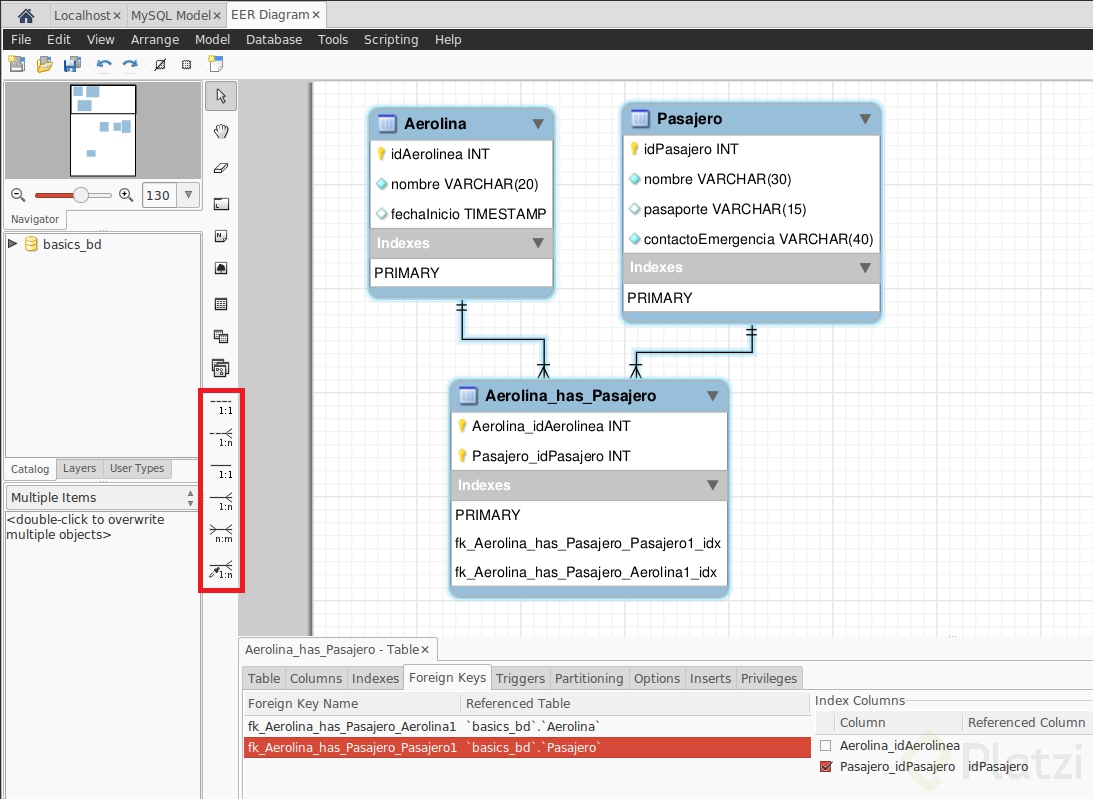
Task: Click the undo arrow in the toolbar
Action: (x=104, y=63)
